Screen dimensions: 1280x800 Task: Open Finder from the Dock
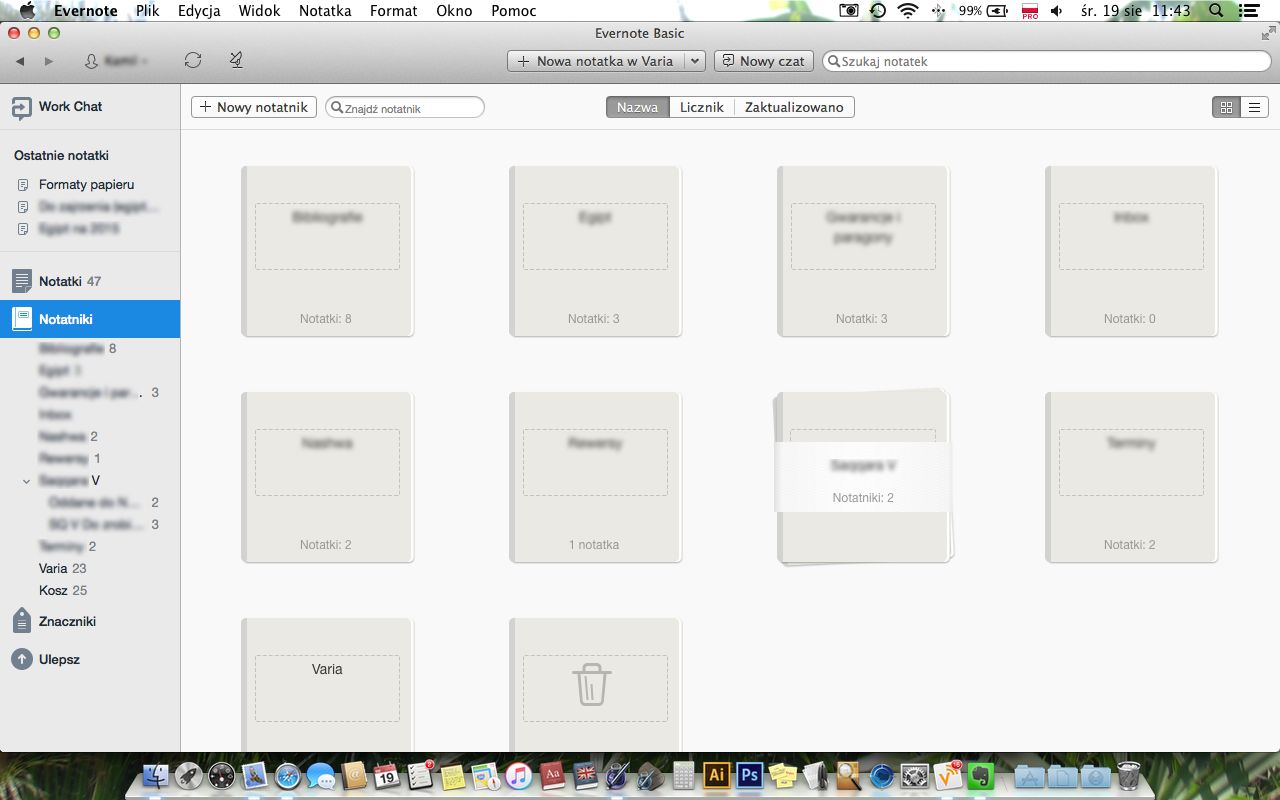point(156,776)
